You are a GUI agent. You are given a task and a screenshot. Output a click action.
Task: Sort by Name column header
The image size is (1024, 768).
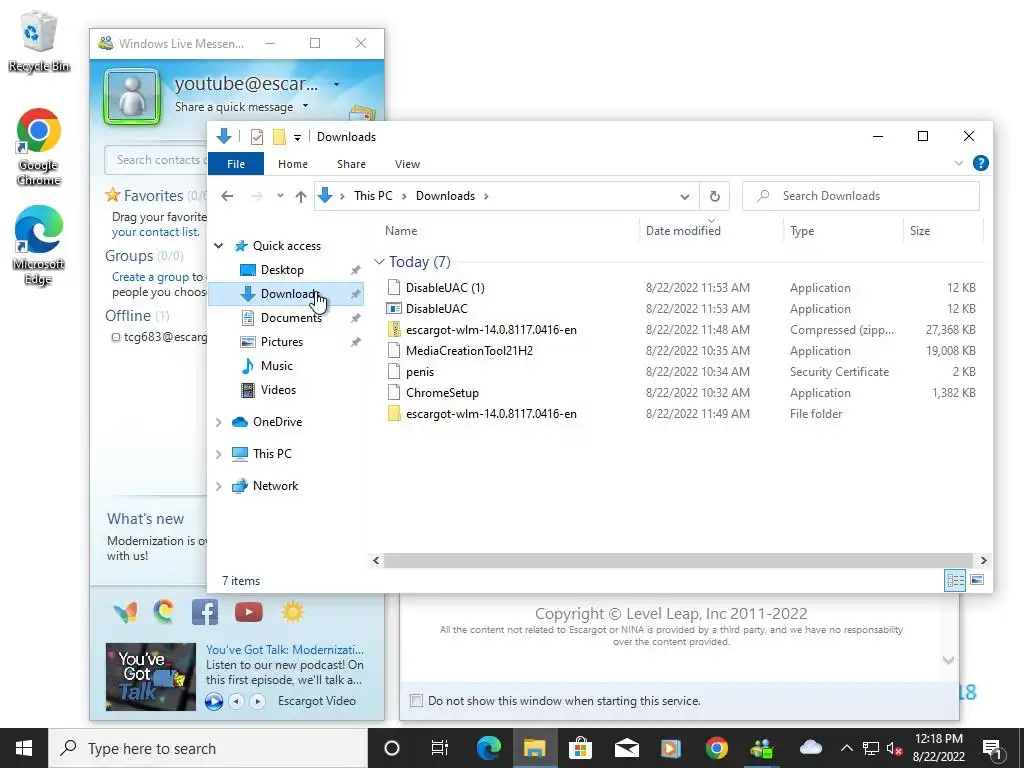[x=401, y=231]
